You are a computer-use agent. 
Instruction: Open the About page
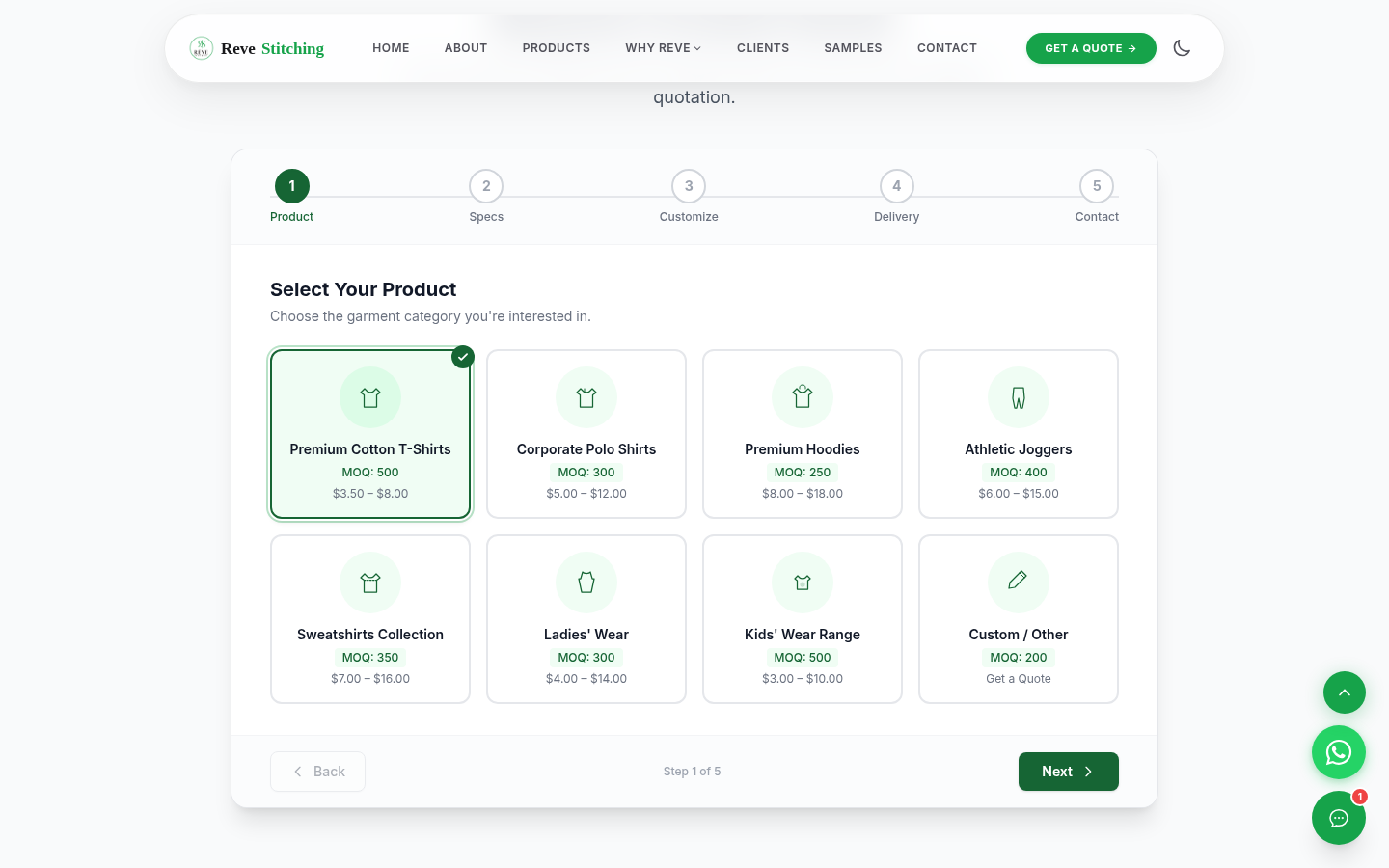click(x=466, y=48)
